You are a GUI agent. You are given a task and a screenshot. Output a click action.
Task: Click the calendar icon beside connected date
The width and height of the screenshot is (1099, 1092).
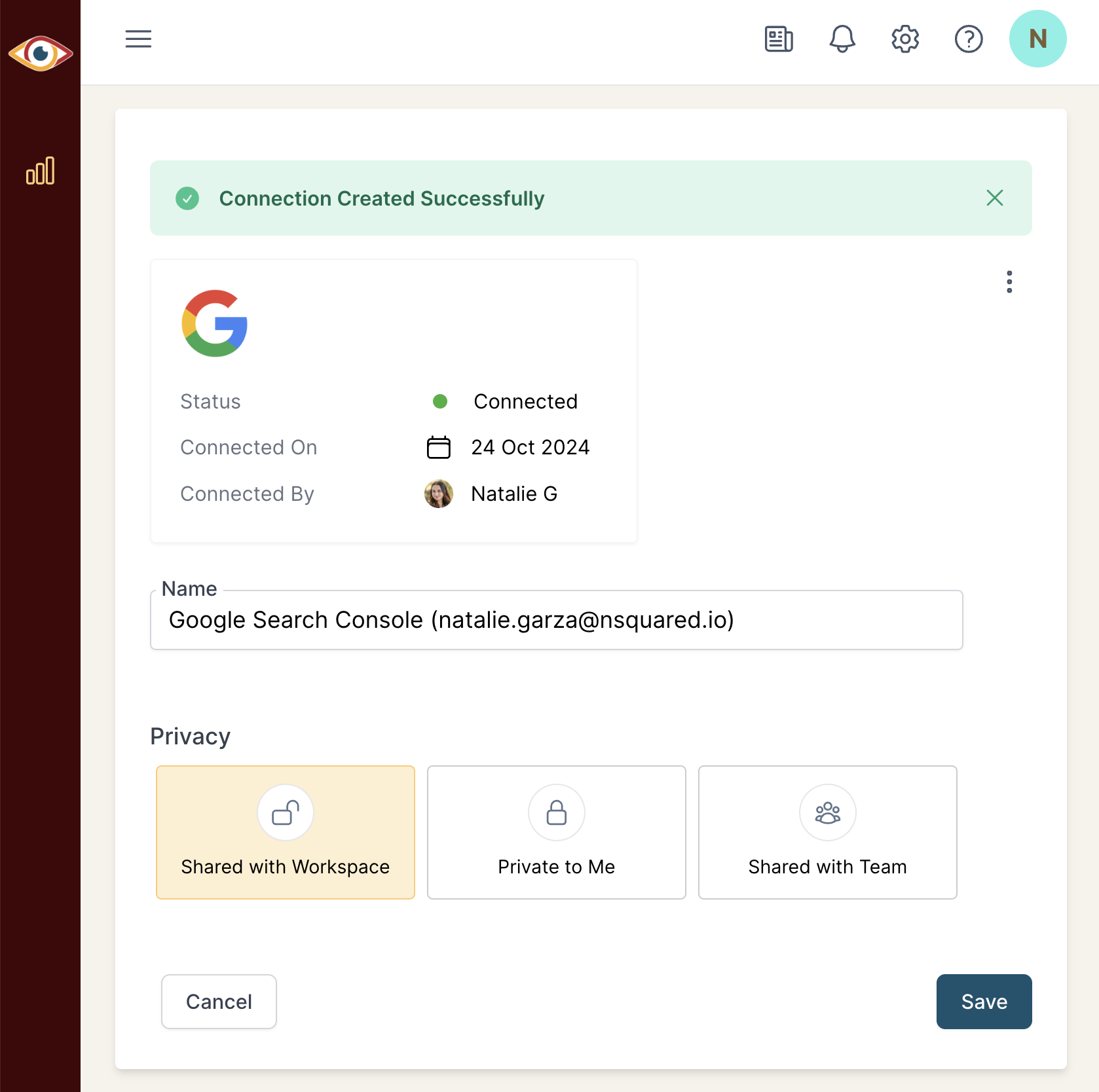click(439, 447)
